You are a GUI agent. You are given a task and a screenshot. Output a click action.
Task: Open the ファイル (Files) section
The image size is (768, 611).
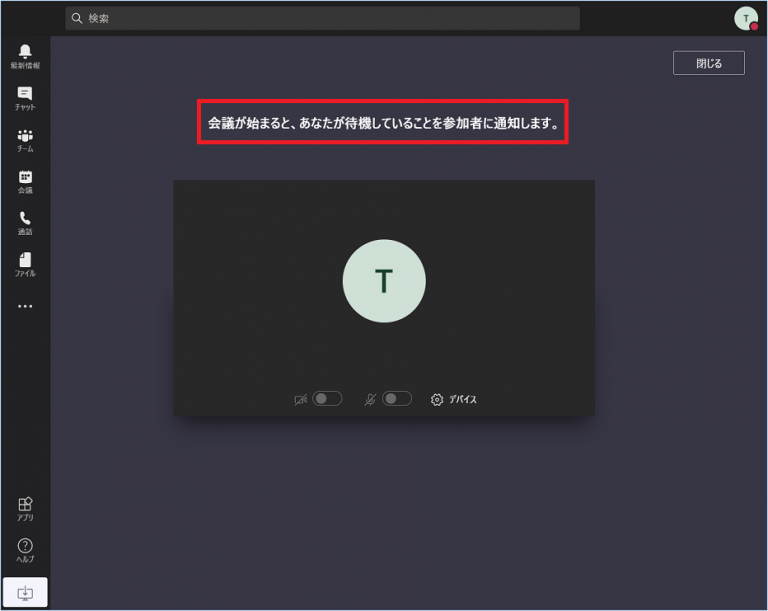(x=25, y=264)
